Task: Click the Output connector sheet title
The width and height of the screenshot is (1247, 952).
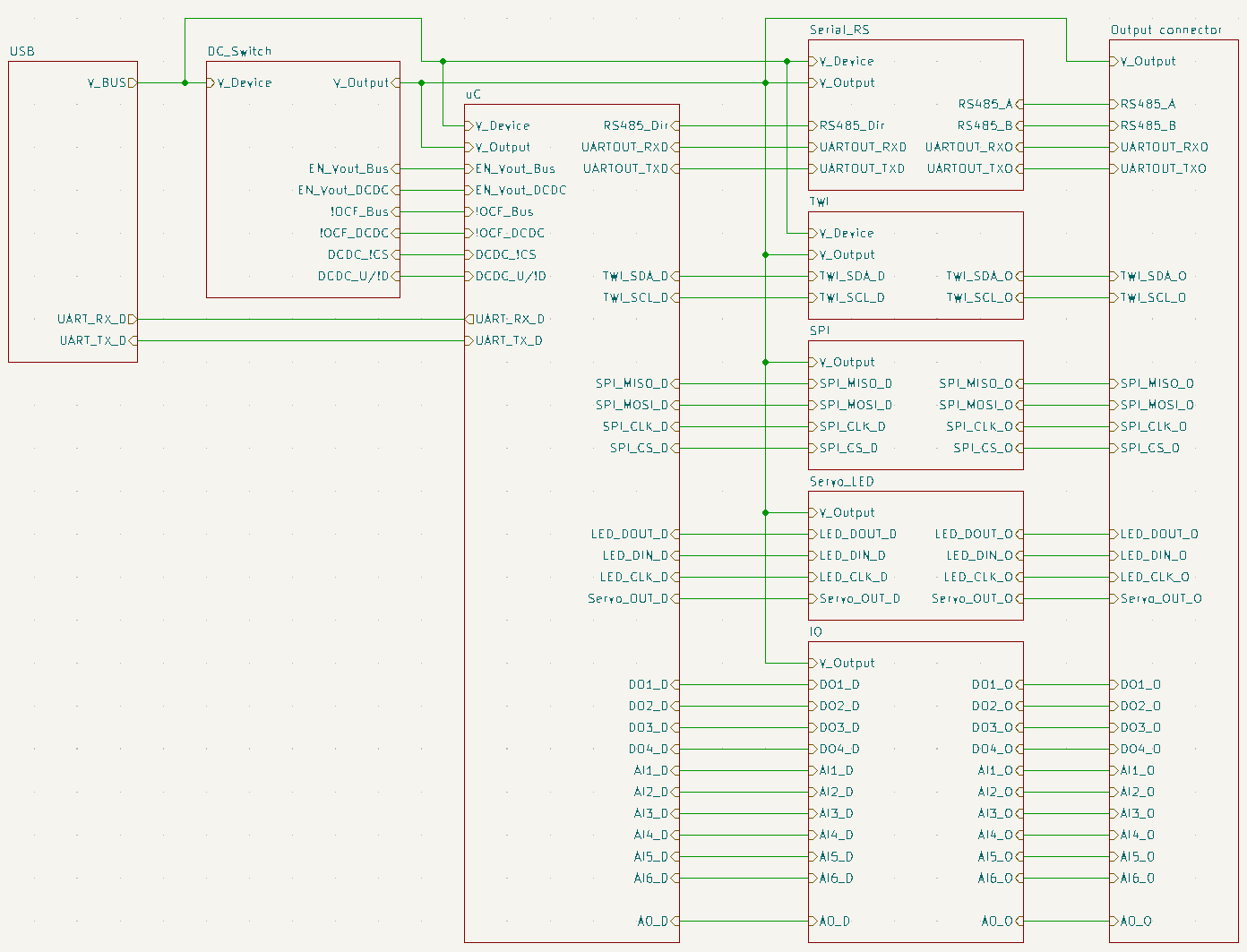Action: click(1166, 30)
